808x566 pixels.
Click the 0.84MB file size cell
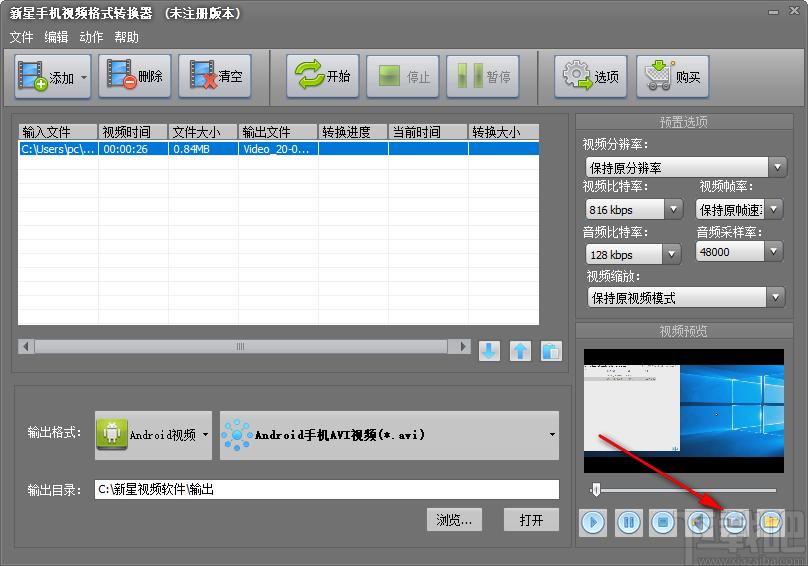tap(204, 149)
